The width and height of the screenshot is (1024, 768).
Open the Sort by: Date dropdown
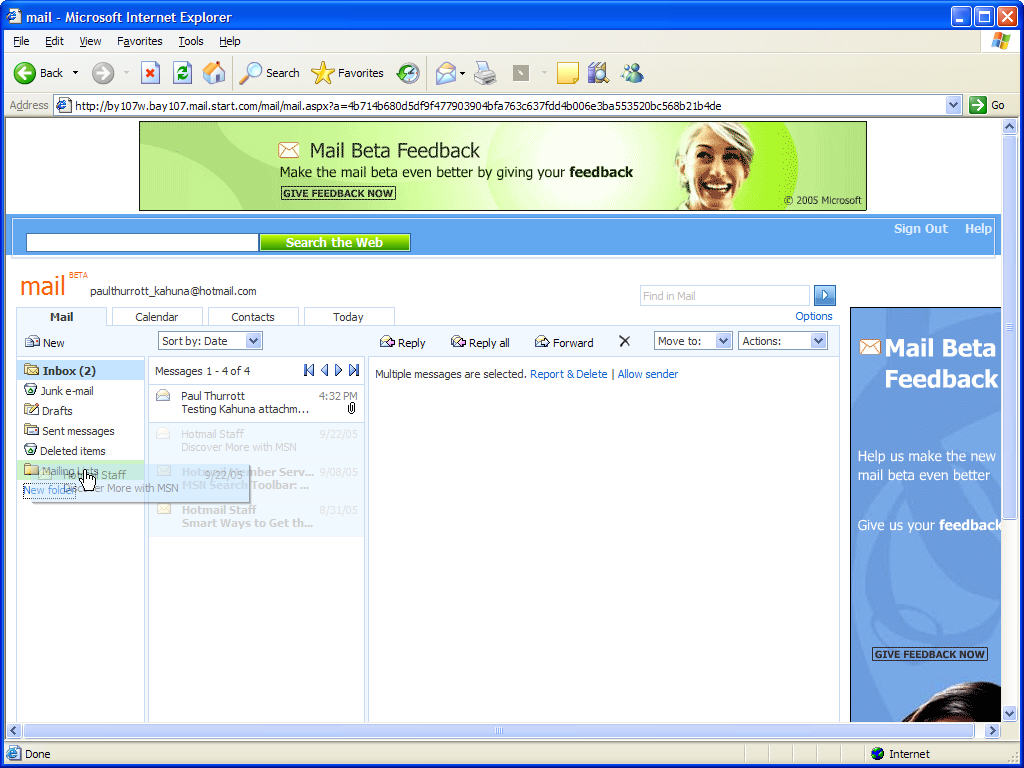tap(210, 341)
